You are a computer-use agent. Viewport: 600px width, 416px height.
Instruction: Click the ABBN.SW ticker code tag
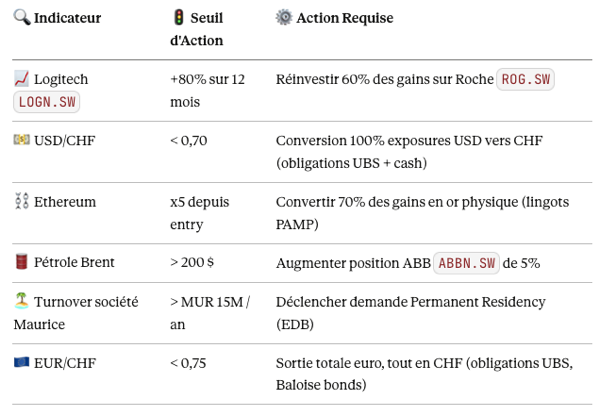click(467, 263)
